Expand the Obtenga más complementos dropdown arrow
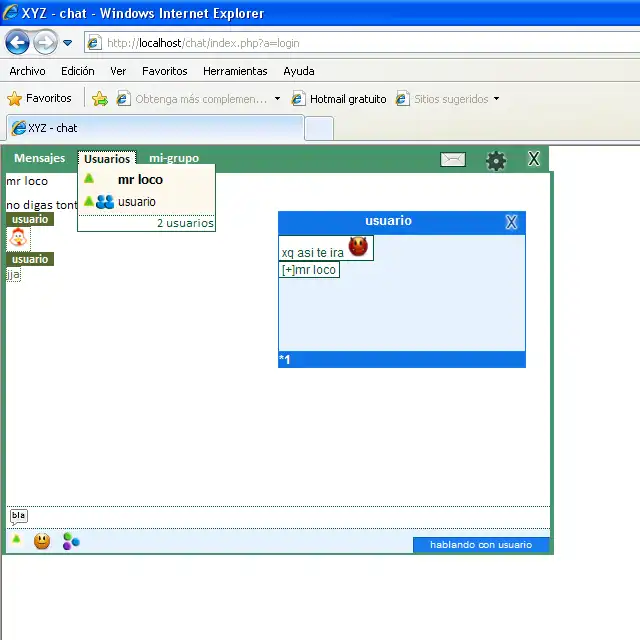Viewport: 640px width, 640px height. tap(278, 99)
